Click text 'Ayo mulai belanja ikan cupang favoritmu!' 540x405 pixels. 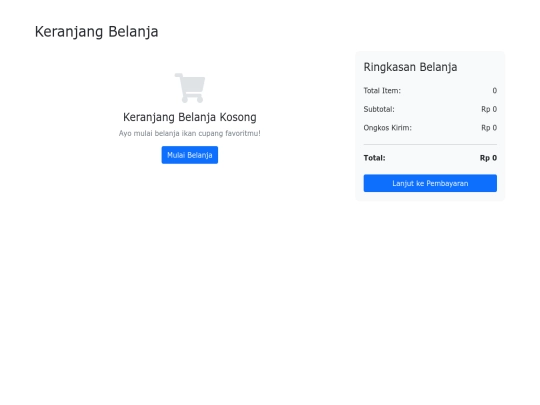pos(190,133)
